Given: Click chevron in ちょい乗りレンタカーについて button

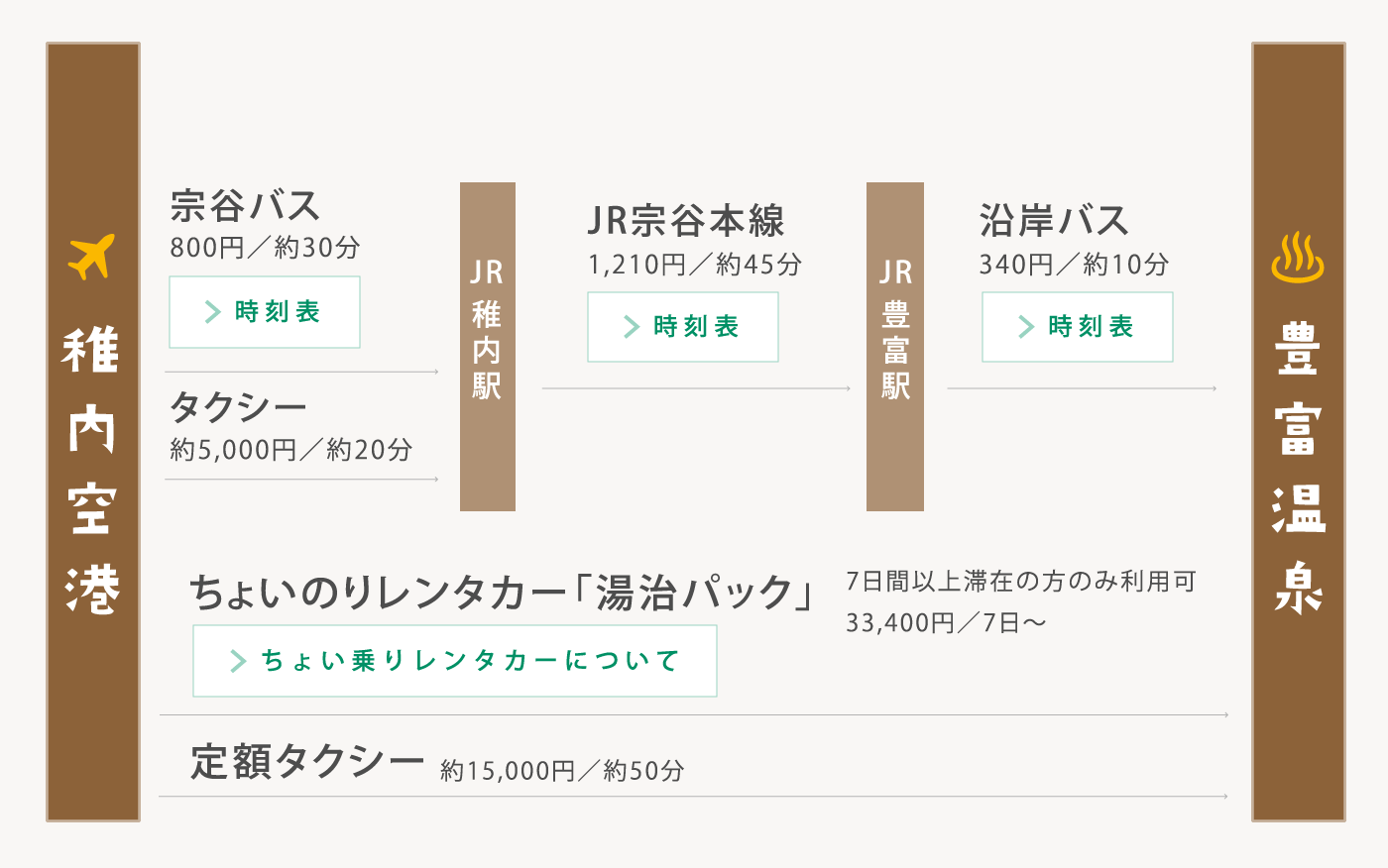Looking at the screenshot, I should pyautogui.click(x=238, y=661).
